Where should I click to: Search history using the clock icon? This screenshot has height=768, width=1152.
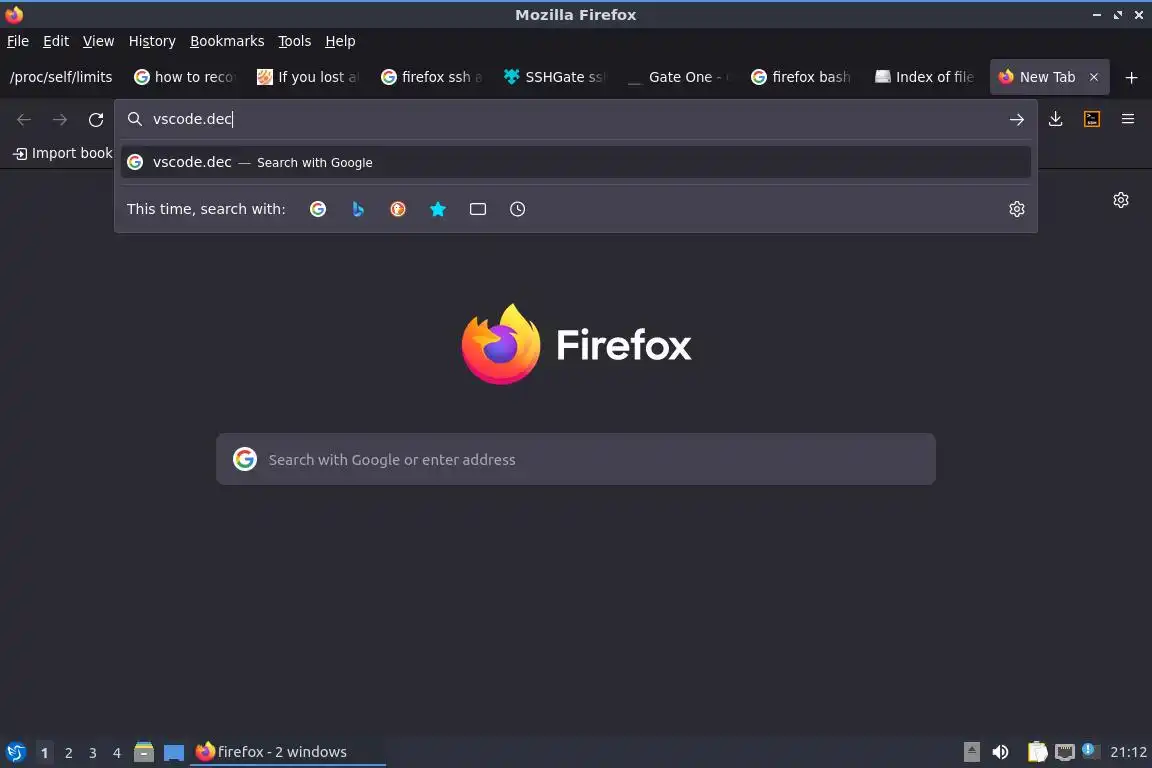517,209
